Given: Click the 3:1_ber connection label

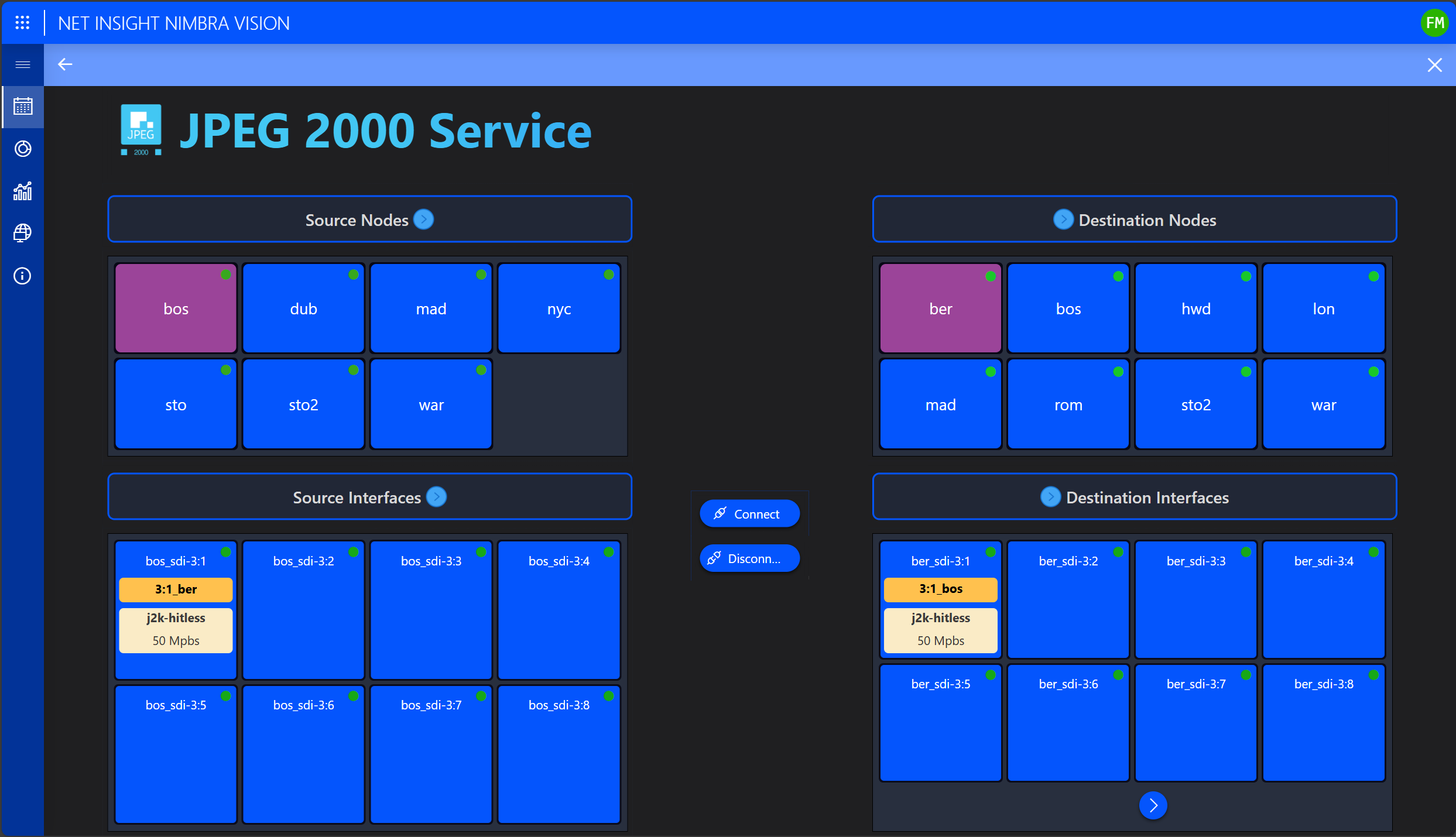Looking at the screenshot, I should [x=176, y=589].
